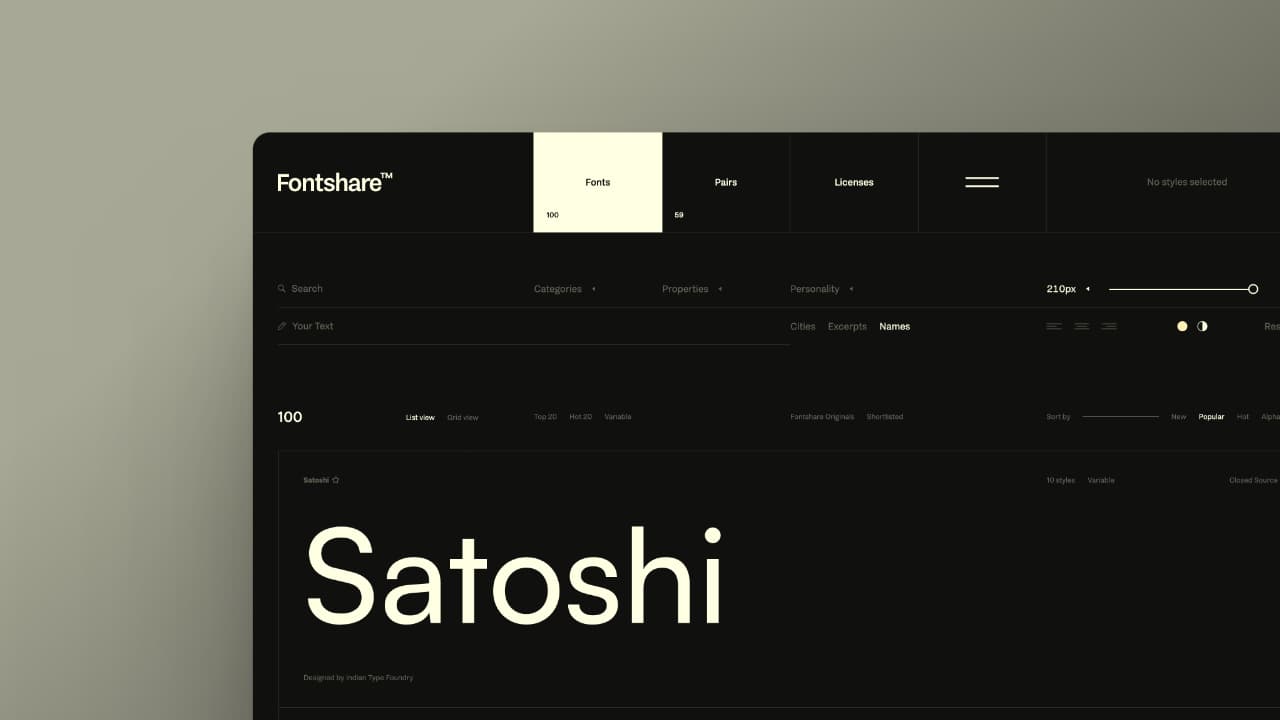
Task: Select the left text alignment icon
Action: (1054, 326)
